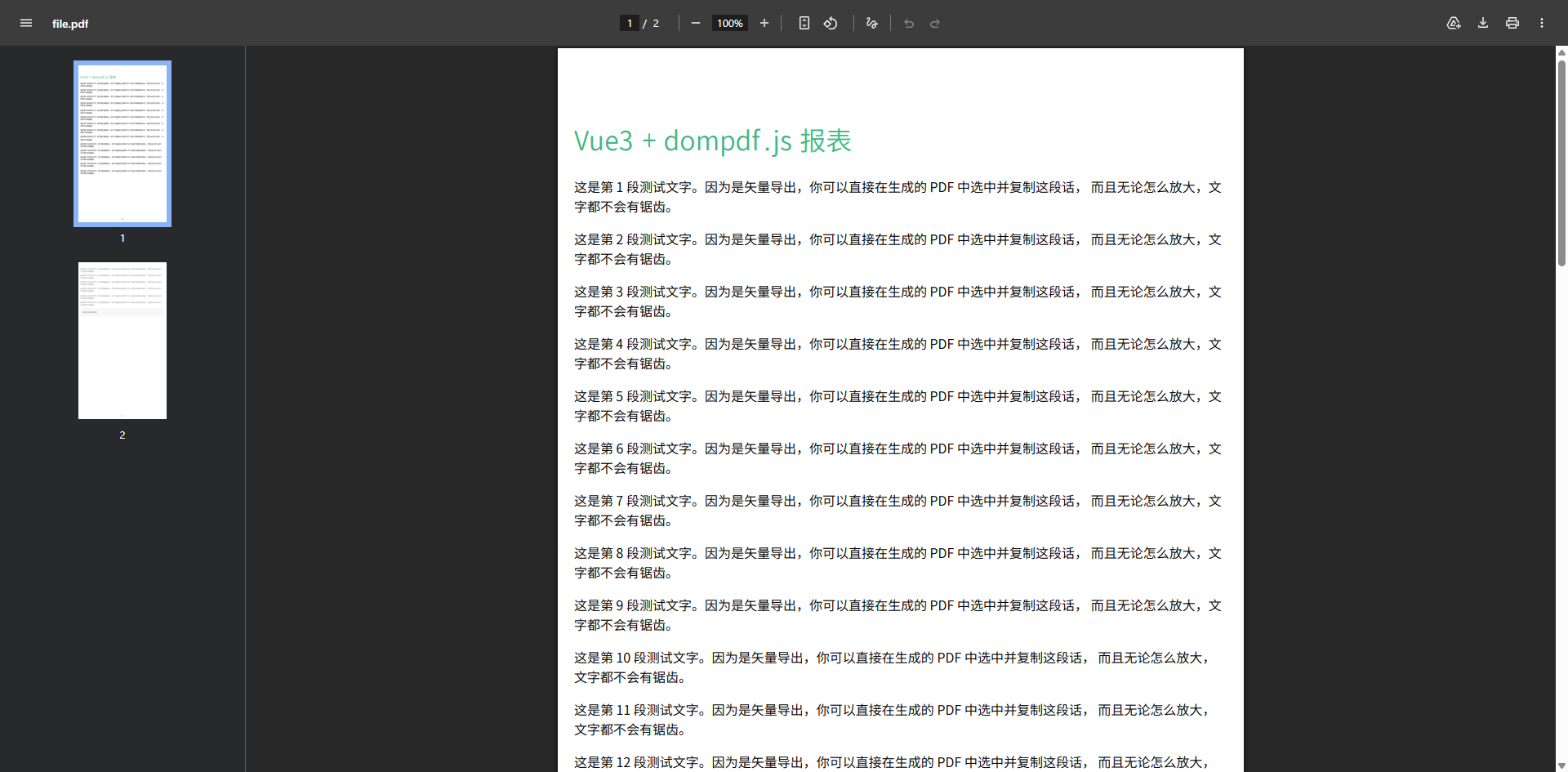Click the fit-to-page icon
1568x772 pixels.
(804, 23)
